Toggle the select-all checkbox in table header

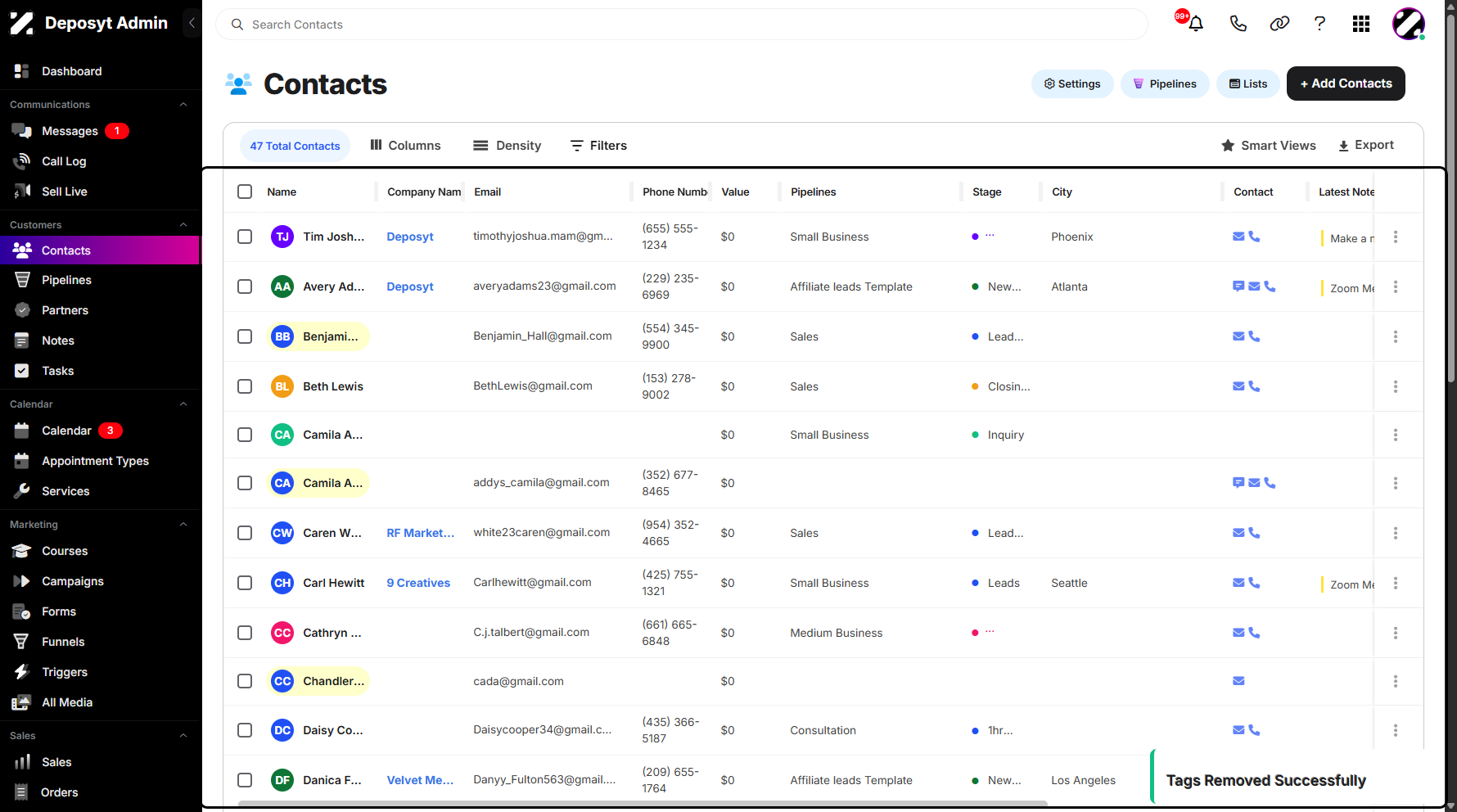245,192
